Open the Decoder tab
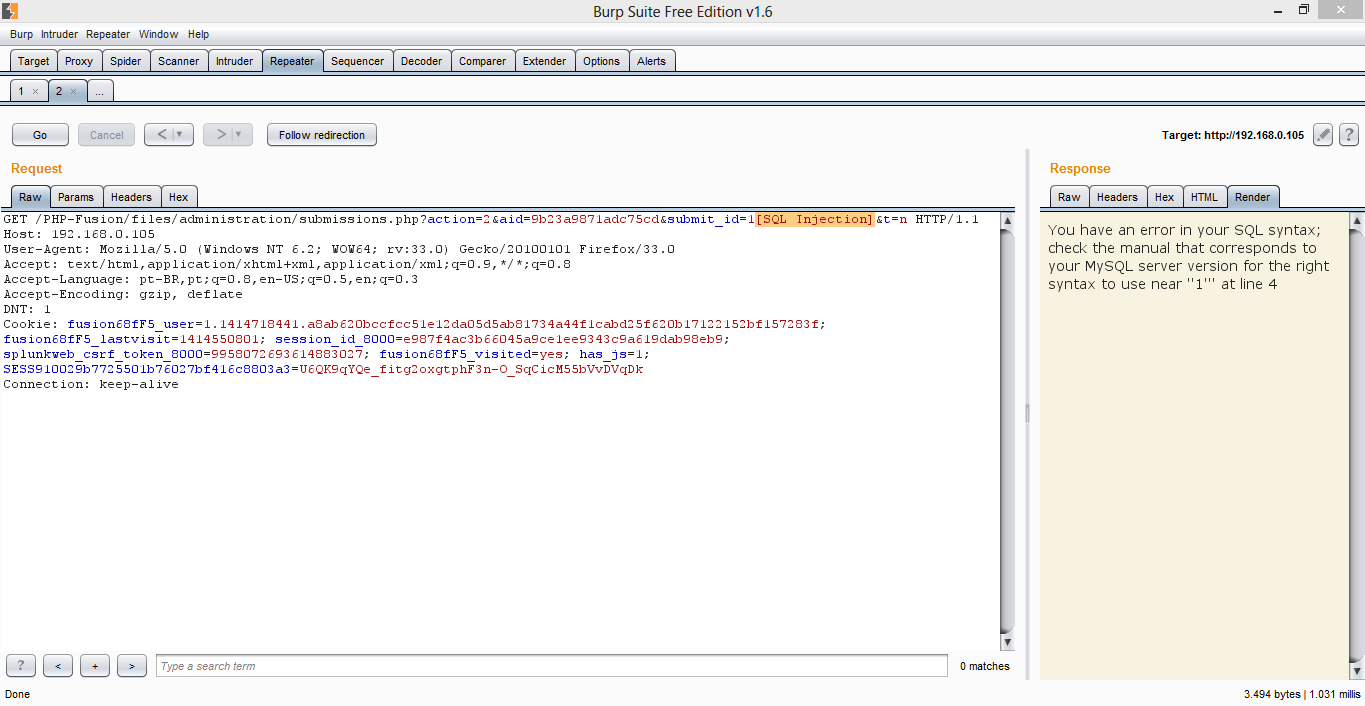This screenshot has width=1365, height=706. pyautogui.click(x=422, y=61)
